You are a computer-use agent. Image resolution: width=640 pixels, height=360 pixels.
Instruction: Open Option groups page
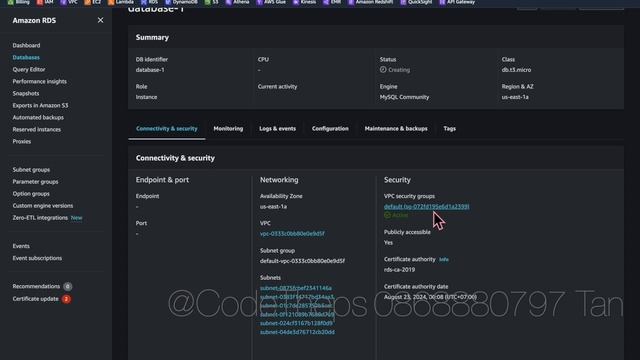(x=31, y=193)
